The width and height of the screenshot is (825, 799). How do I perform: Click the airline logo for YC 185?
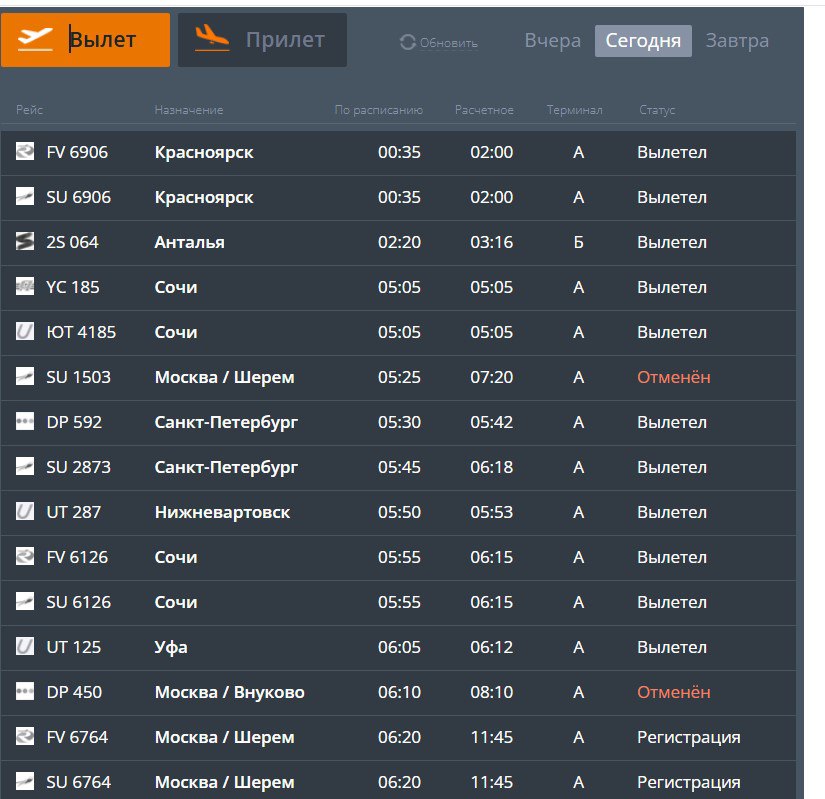click(25, 286)
